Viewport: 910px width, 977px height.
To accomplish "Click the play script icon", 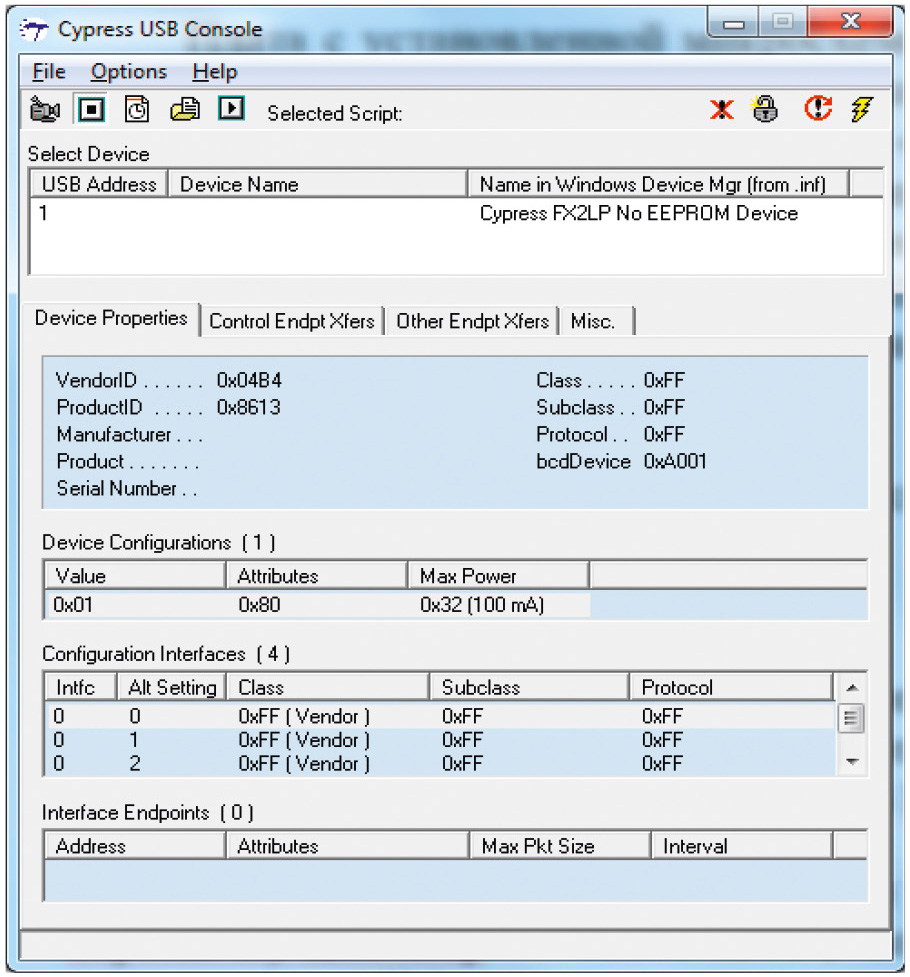I will tap(231, 109).
